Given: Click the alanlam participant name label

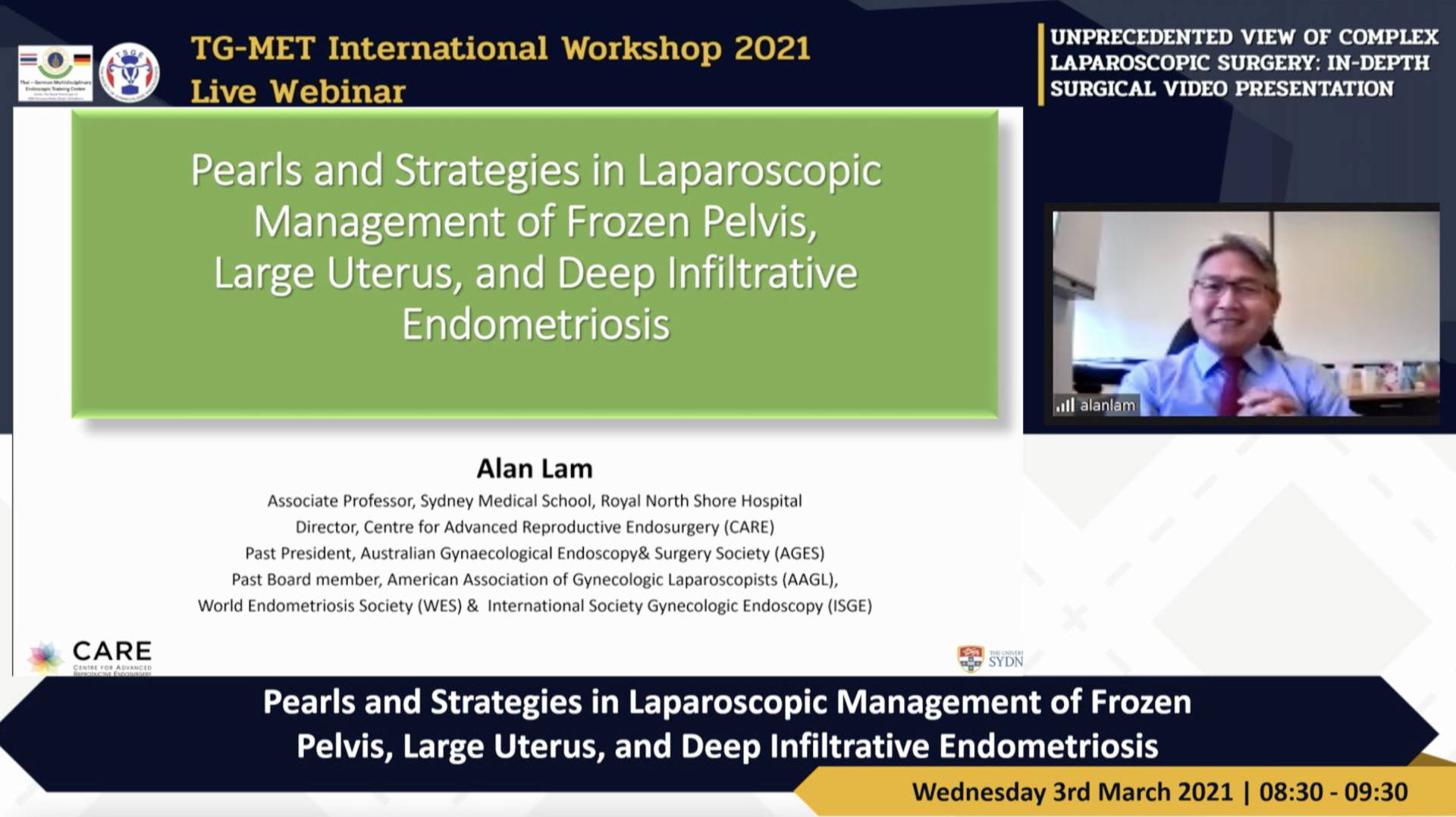Looking at the screenshot, I should point(1107,405).
